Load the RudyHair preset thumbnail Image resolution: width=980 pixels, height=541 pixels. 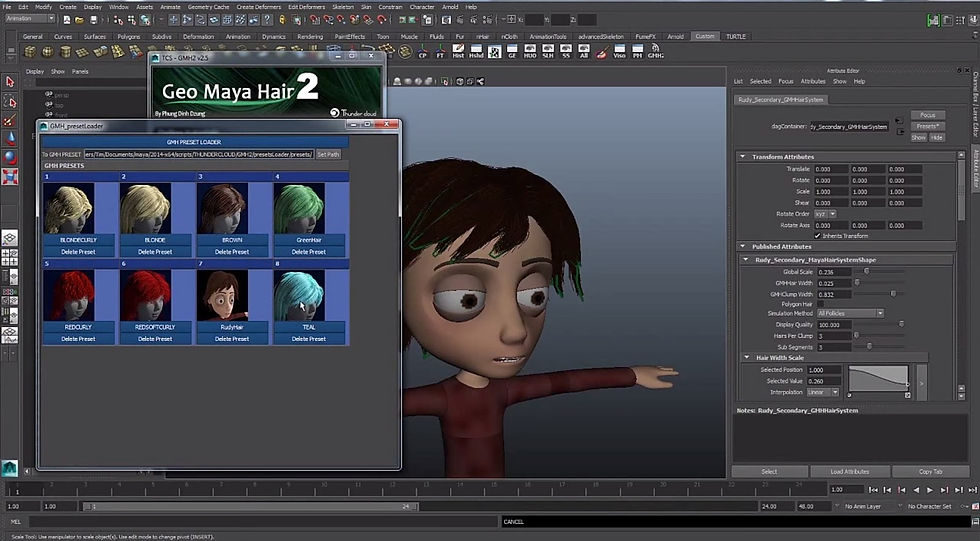point(222,295)
